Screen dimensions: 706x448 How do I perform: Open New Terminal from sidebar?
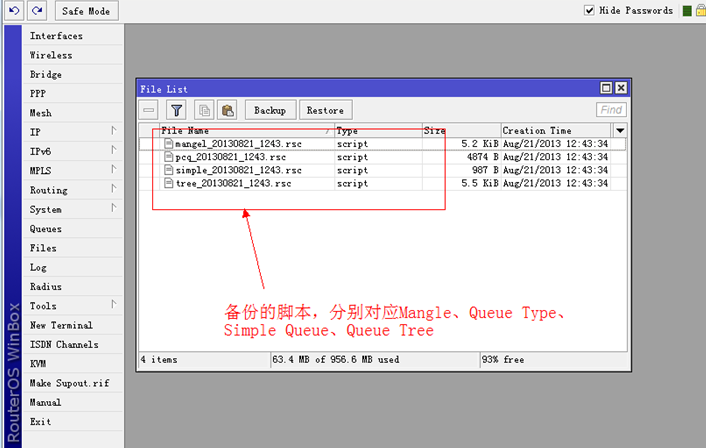click(61, 325)
